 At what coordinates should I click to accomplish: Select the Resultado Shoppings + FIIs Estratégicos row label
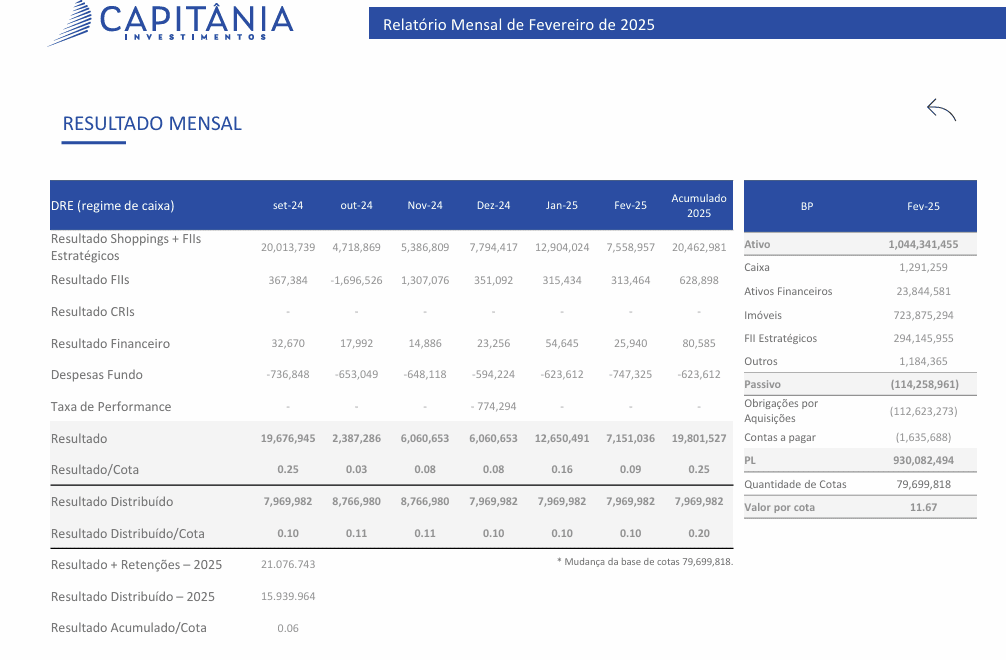(x=126, y=247)
